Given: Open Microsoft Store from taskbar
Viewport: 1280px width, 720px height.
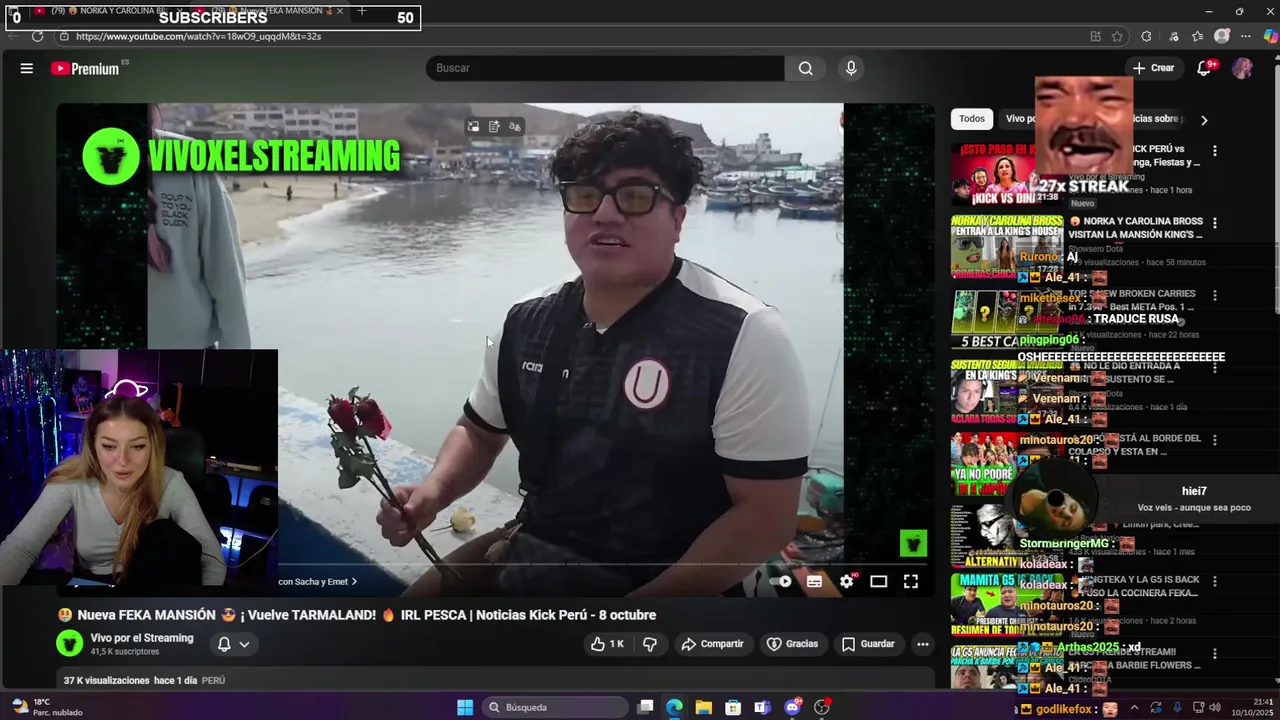Looking at the screenshot, I should pyautogui.click(x=733, y=707).
